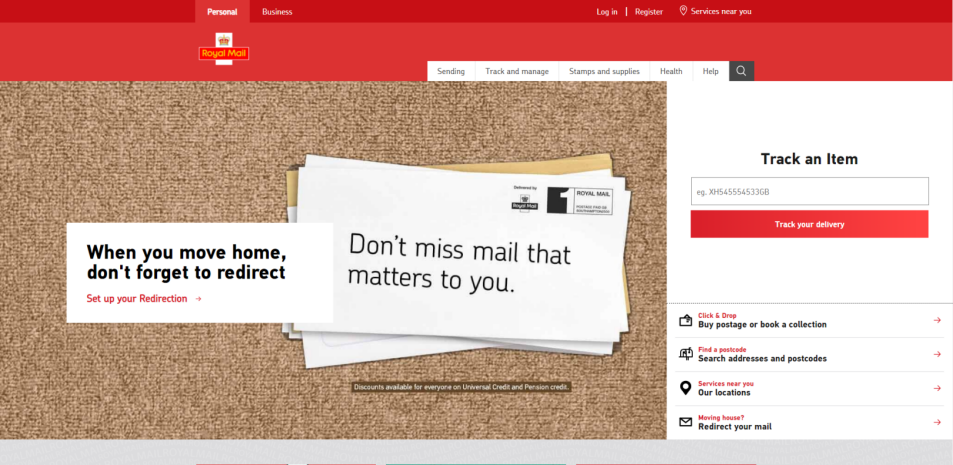Switch to the Business tab

pos(277,12)
